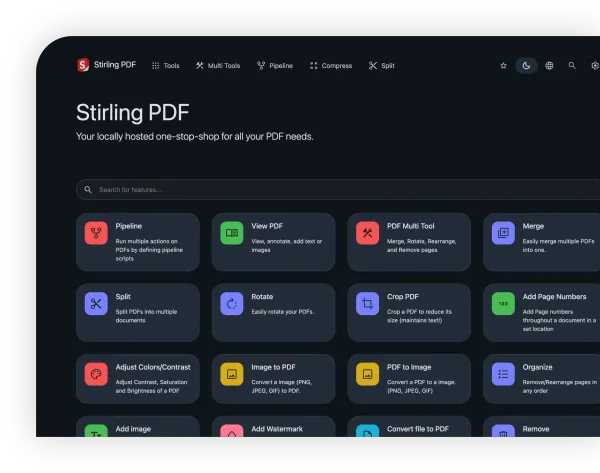Image resolution: width=600 pixels, height=473 pixels.
Task: Open the Convert file to PDF title
Action: (x=417, y=429)
